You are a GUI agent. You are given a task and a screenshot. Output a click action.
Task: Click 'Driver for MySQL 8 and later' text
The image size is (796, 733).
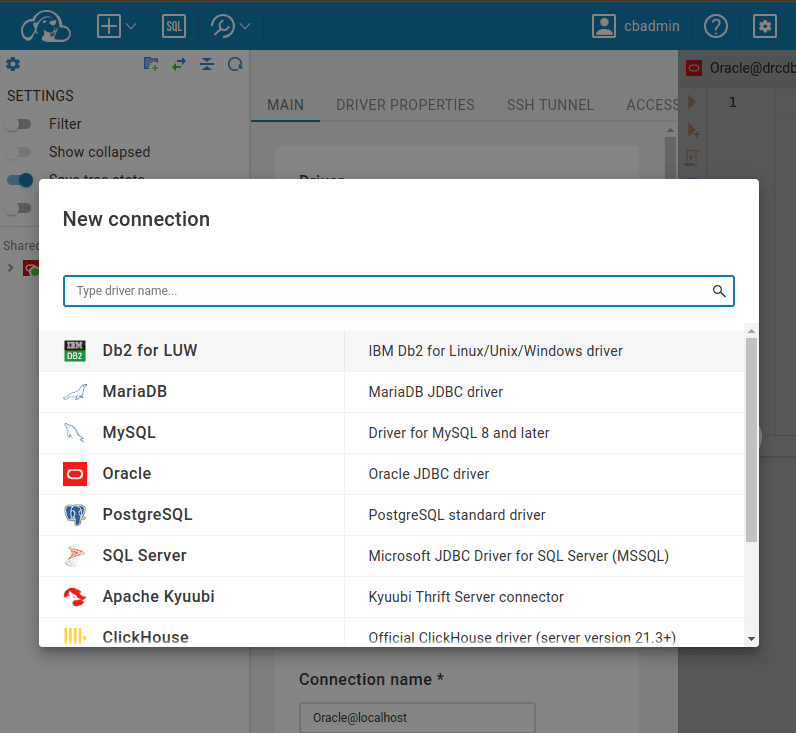click(x=459, y=433)
